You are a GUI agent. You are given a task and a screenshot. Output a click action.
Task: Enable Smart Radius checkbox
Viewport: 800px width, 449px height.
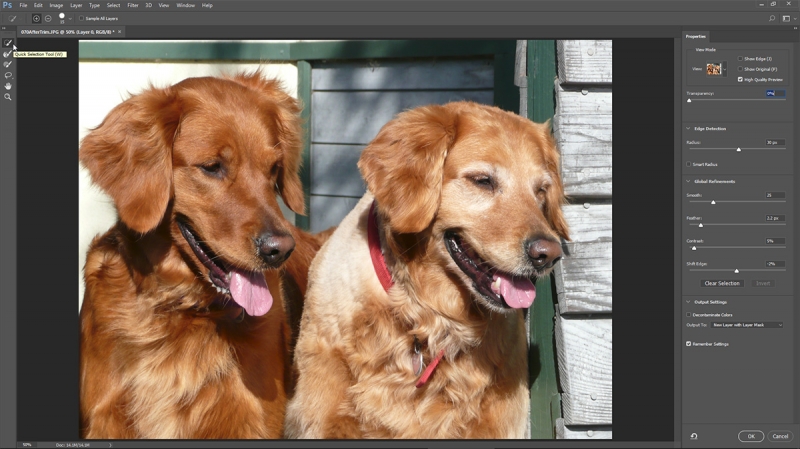pyautogui.click(x=689, y=164)
